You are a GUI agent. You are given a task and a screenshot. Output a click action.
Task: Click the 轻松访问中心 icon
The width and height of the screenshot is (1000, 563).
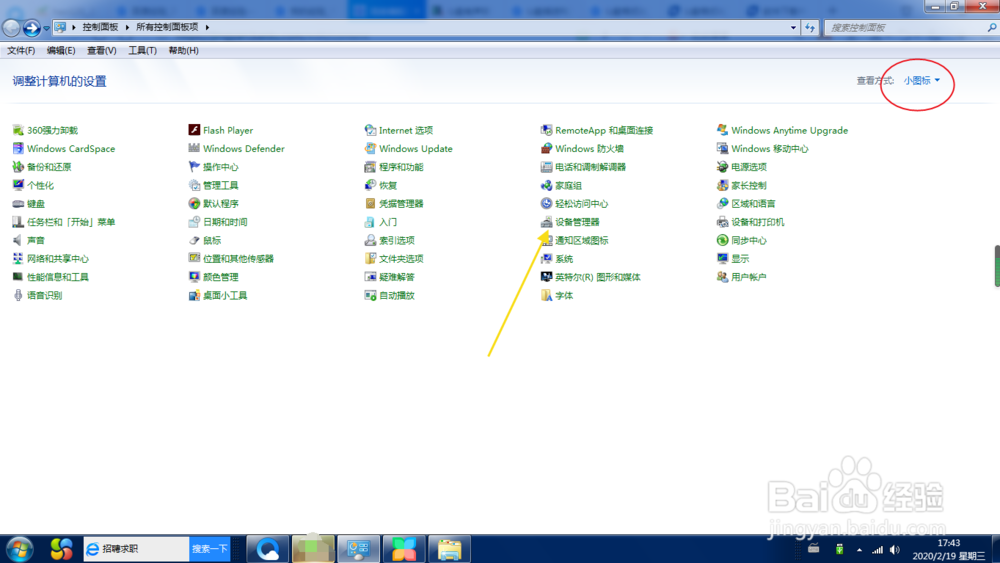coord(546,204)
